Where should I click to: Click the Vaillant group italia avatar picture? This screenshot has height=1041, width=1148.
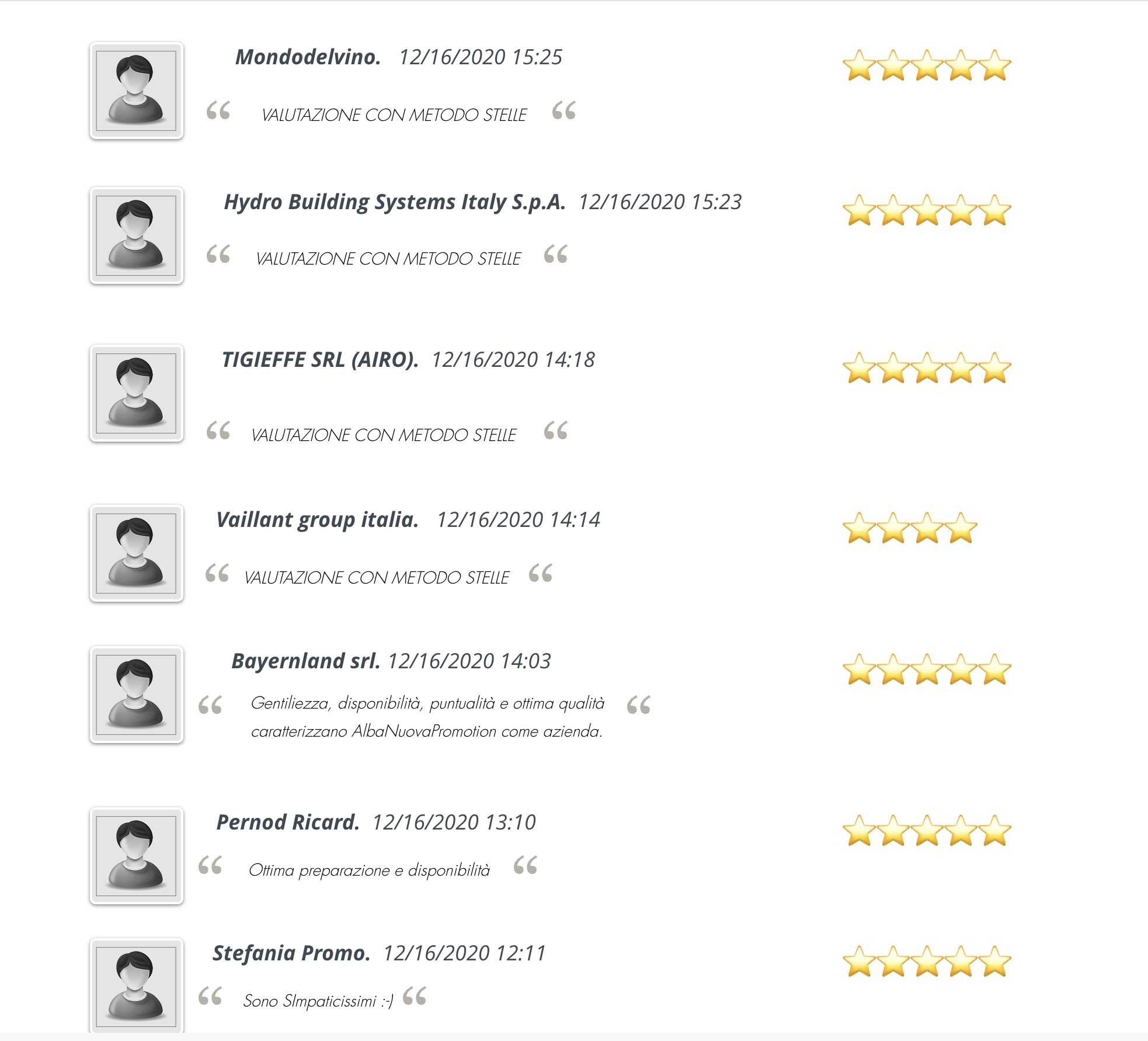point(136,553)
